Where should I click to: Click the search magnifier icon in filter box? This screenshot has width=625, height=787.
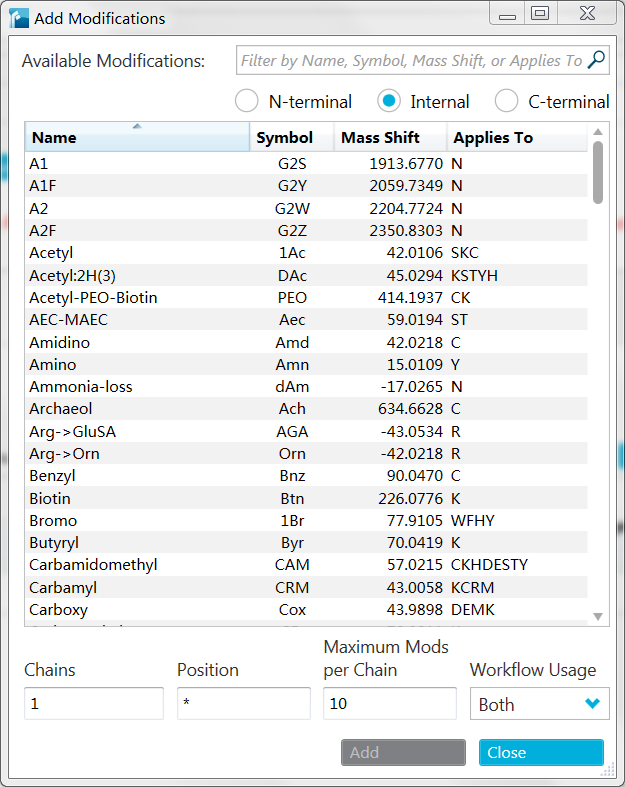pos(596,60)
